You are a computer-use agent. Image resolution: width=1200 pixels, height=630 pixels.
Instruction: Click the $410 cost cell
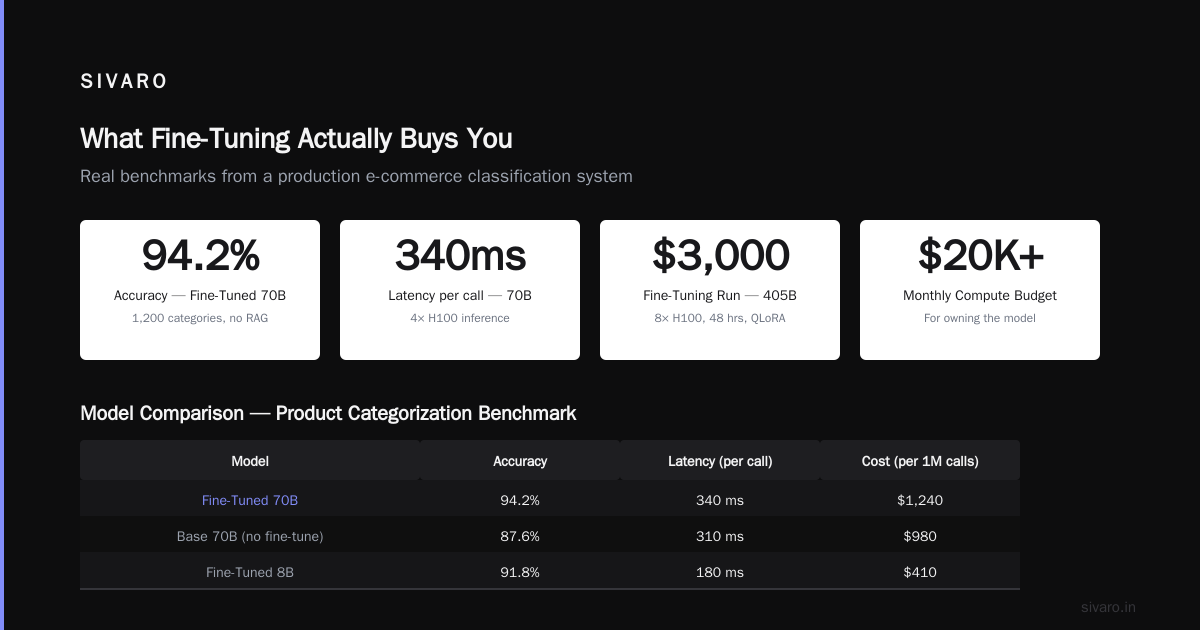[920, 572]
